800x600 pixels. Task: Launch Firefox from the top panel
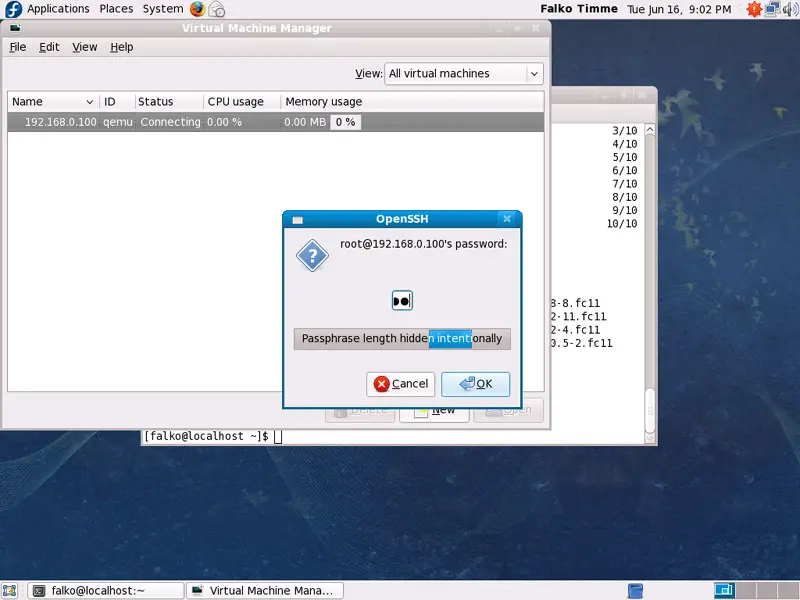197,9
